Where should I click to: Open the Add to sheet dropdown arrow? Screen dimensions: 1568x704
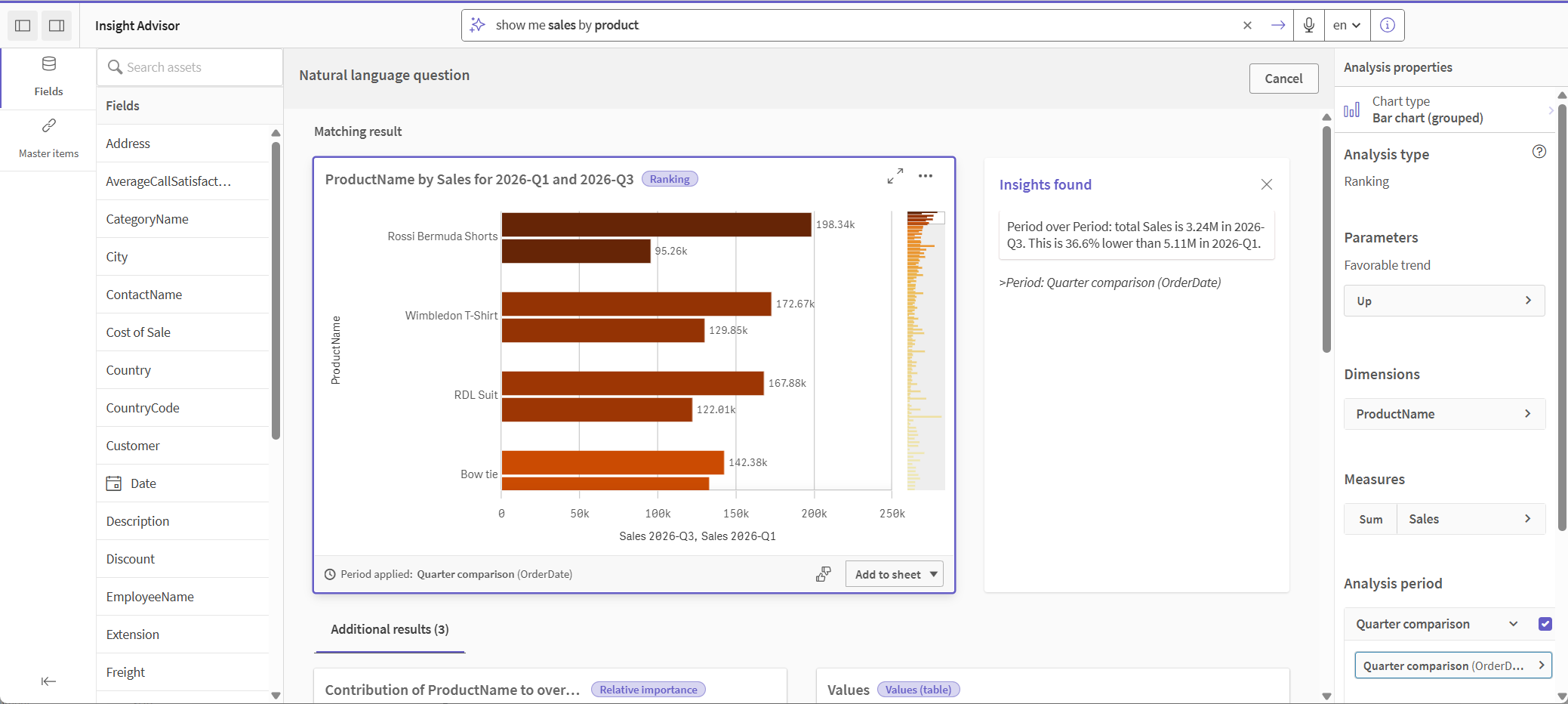pos(934,574)
